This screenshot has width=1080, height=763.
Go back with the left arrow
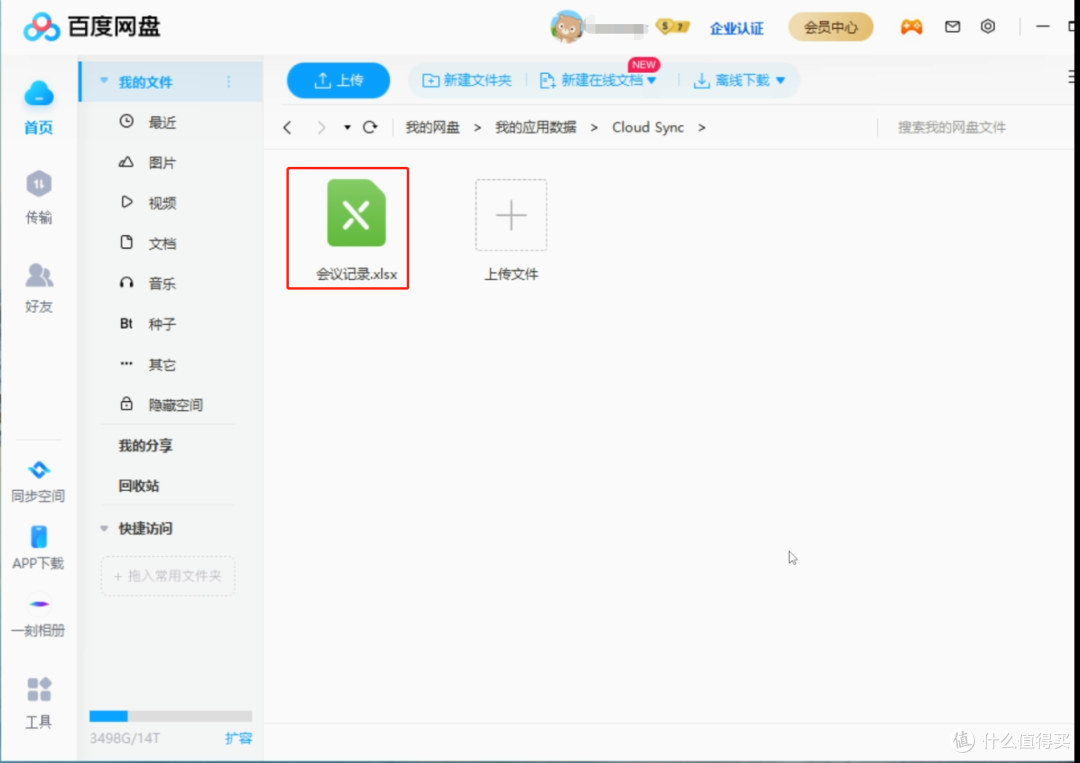point(288,127)
